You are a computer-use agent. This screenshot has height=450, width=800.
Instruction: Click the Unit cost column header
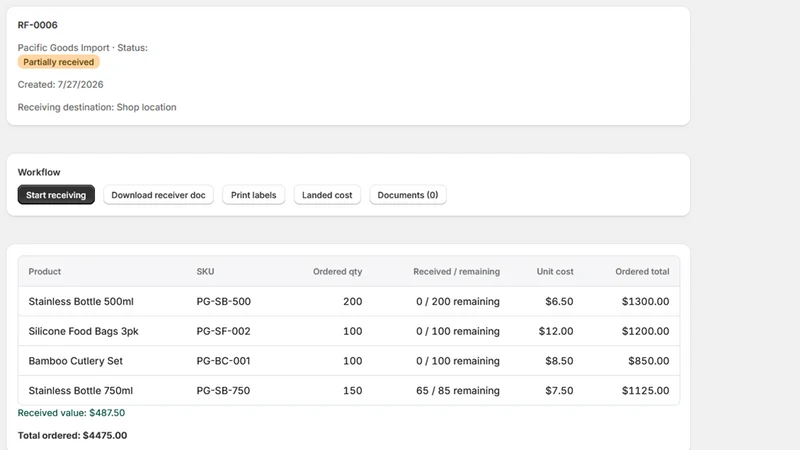click(555, 271)
